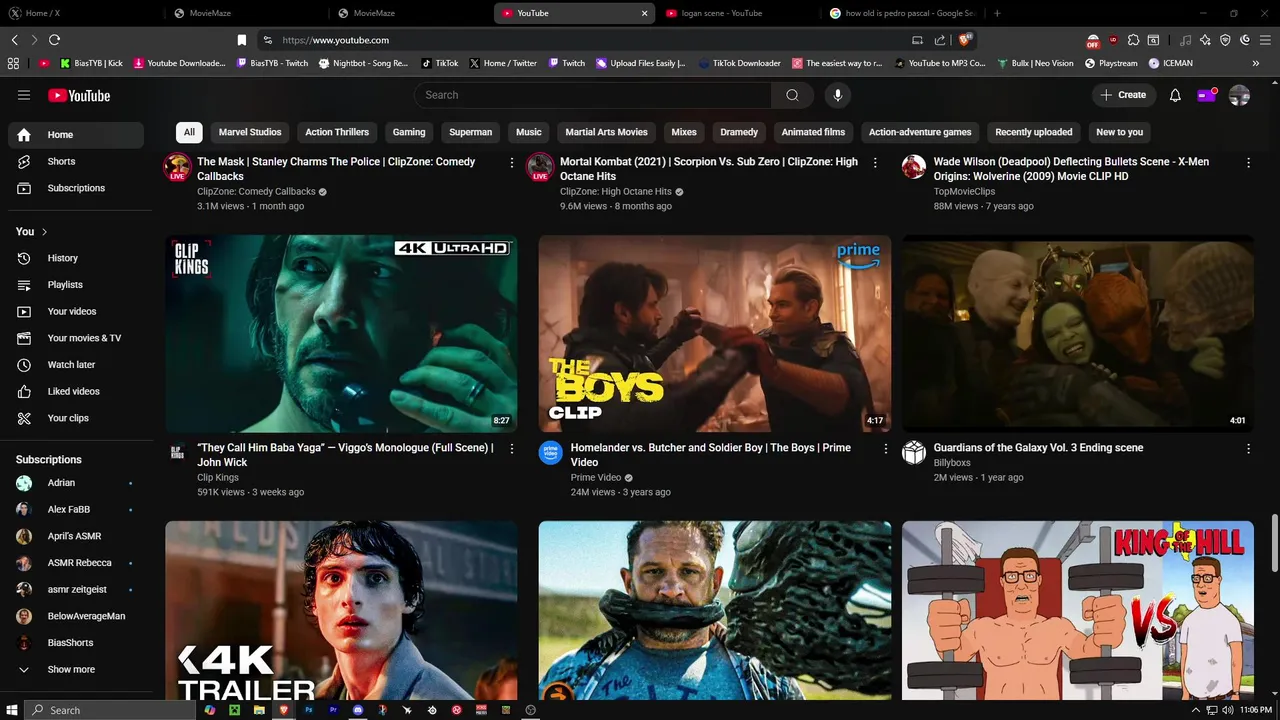Play the John Wick Baba Yaga thumbnail

click(x=341, y=333)
